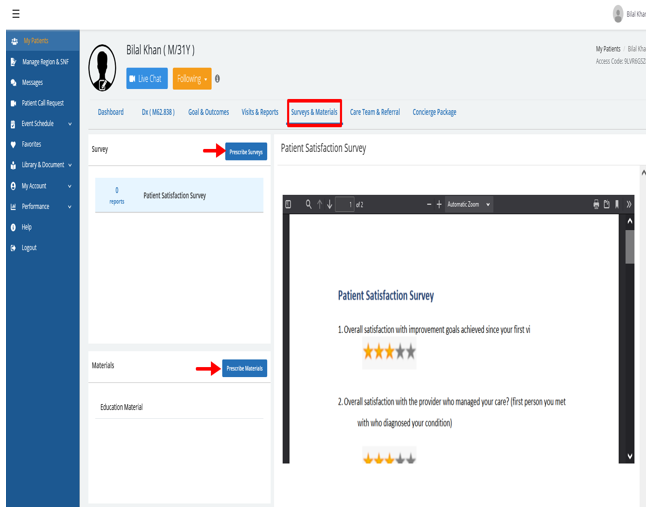Click Bilal Khan's profile photo edit icon
Image resolution: width=646 pixels, height=521 pixels.
pos(103,85)
